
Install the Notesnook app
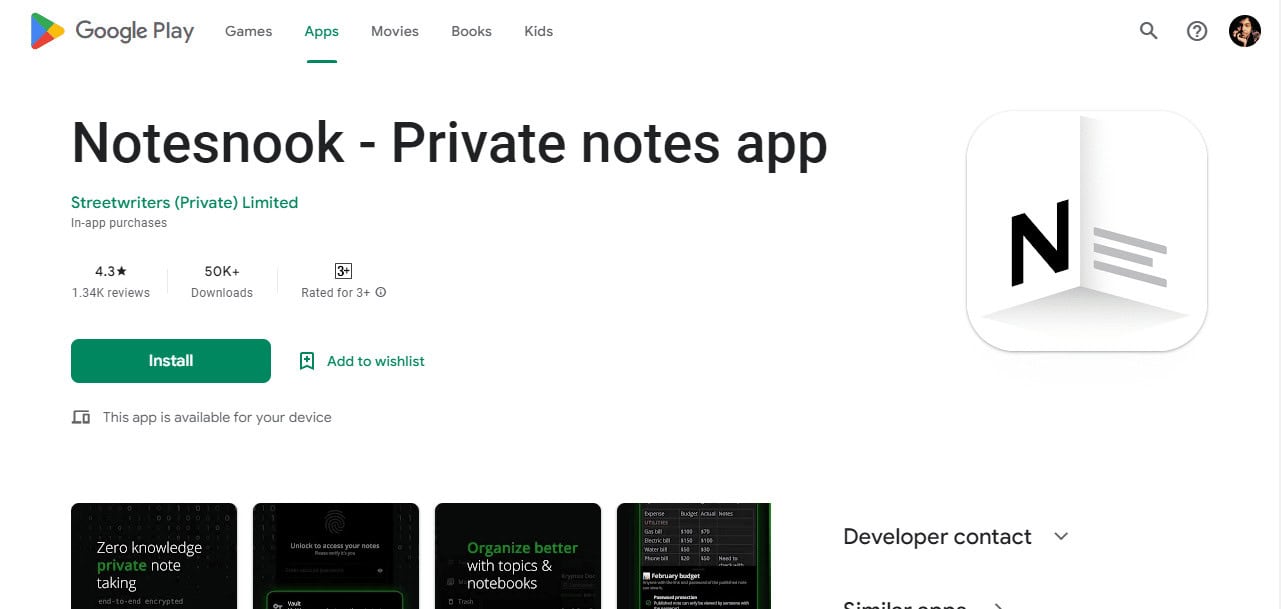tap(171, 361)
